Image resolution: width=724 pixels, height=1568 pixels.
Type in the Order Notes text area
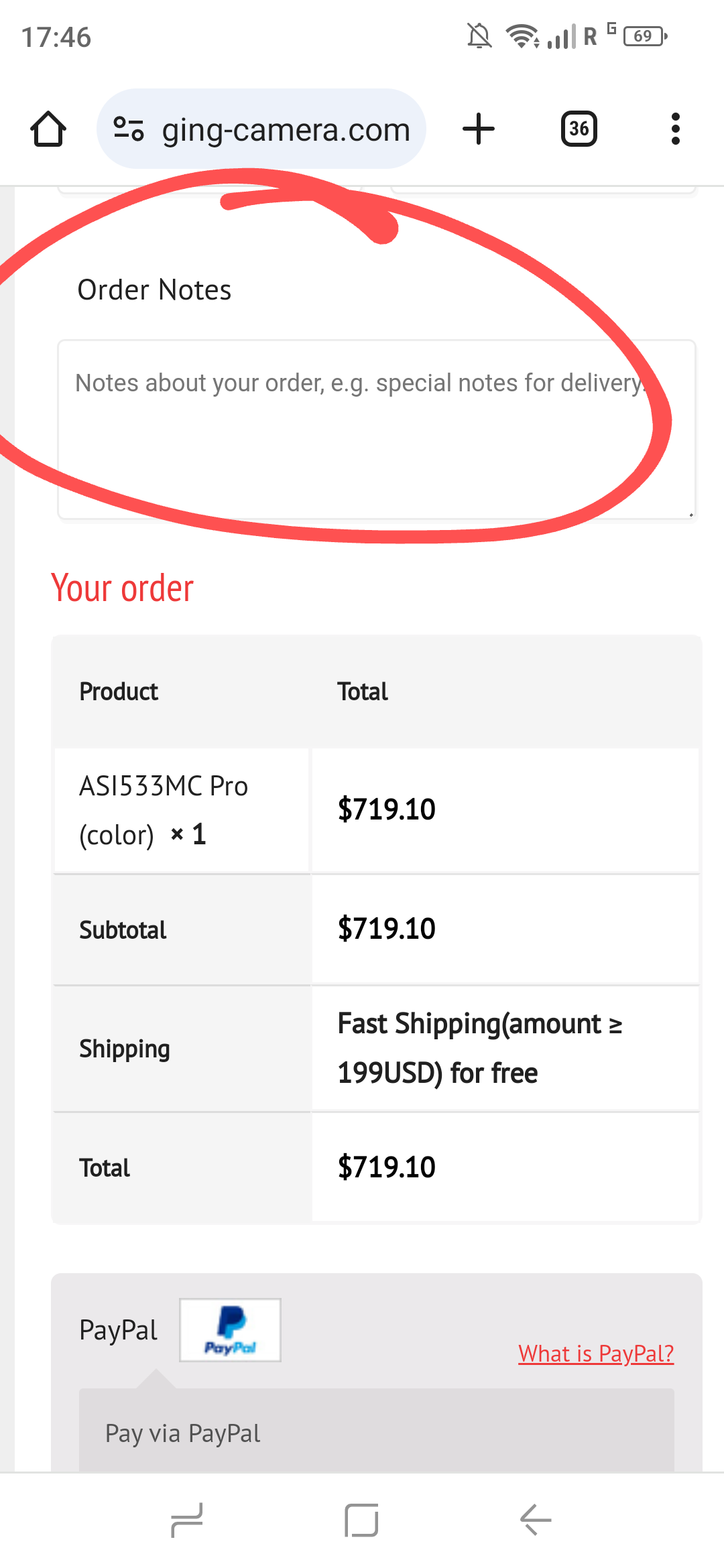[376, 429]
